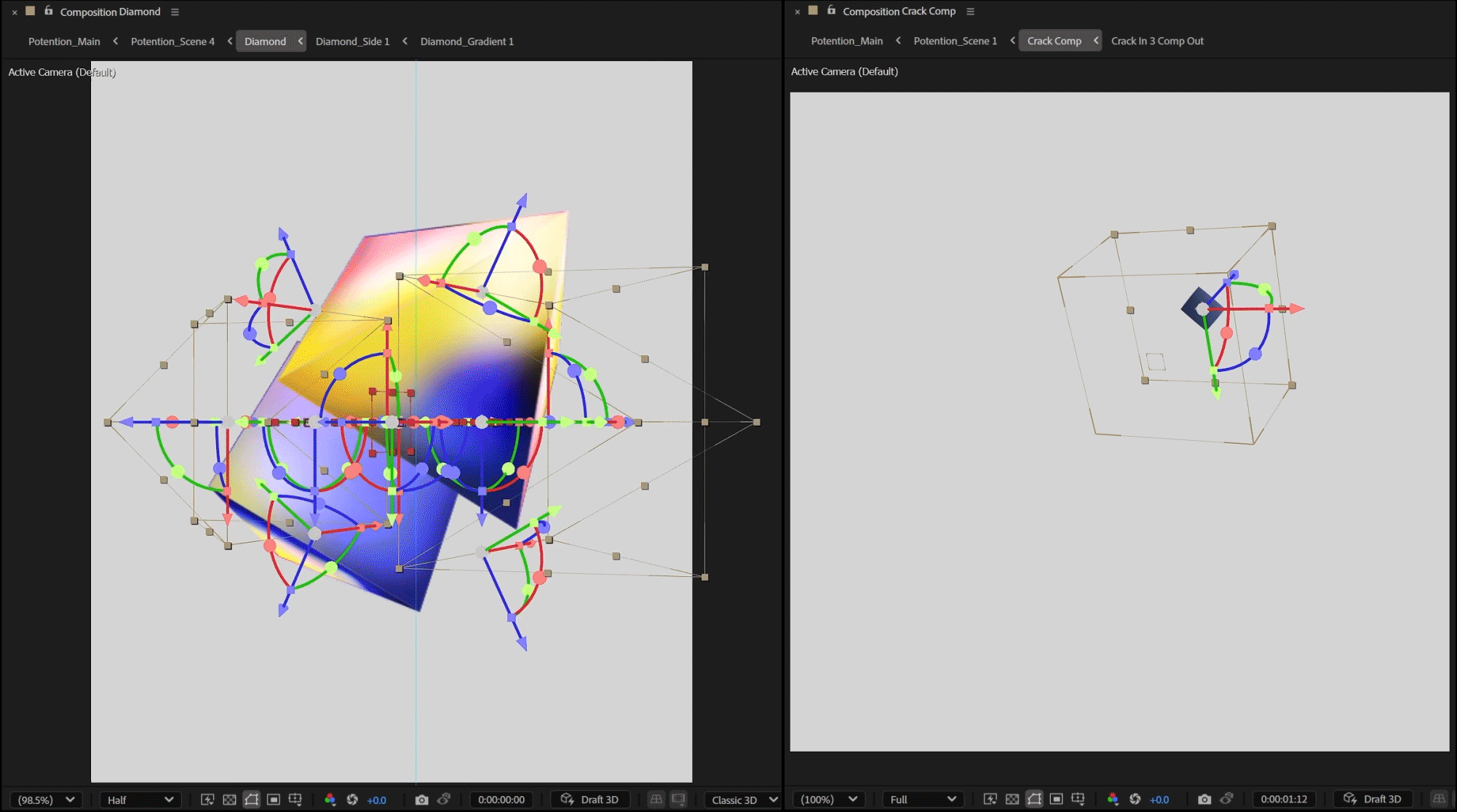Click 3D ground plane icon in left viewer
Viewport: 1457px width, 812px height.
(656, 800)
